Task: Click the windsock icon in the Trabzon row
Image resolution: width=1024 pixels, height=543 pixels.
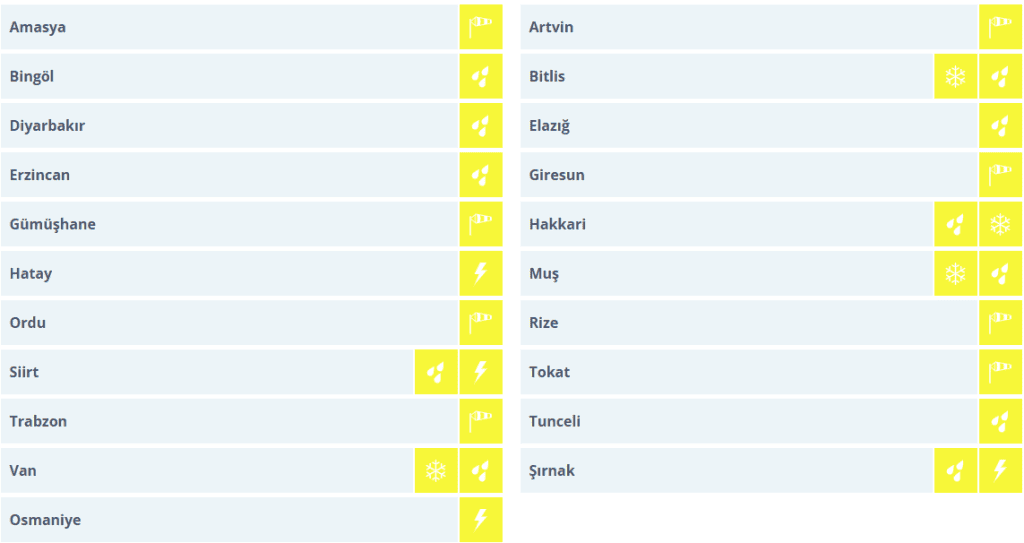Action: [x=480, y=421]
